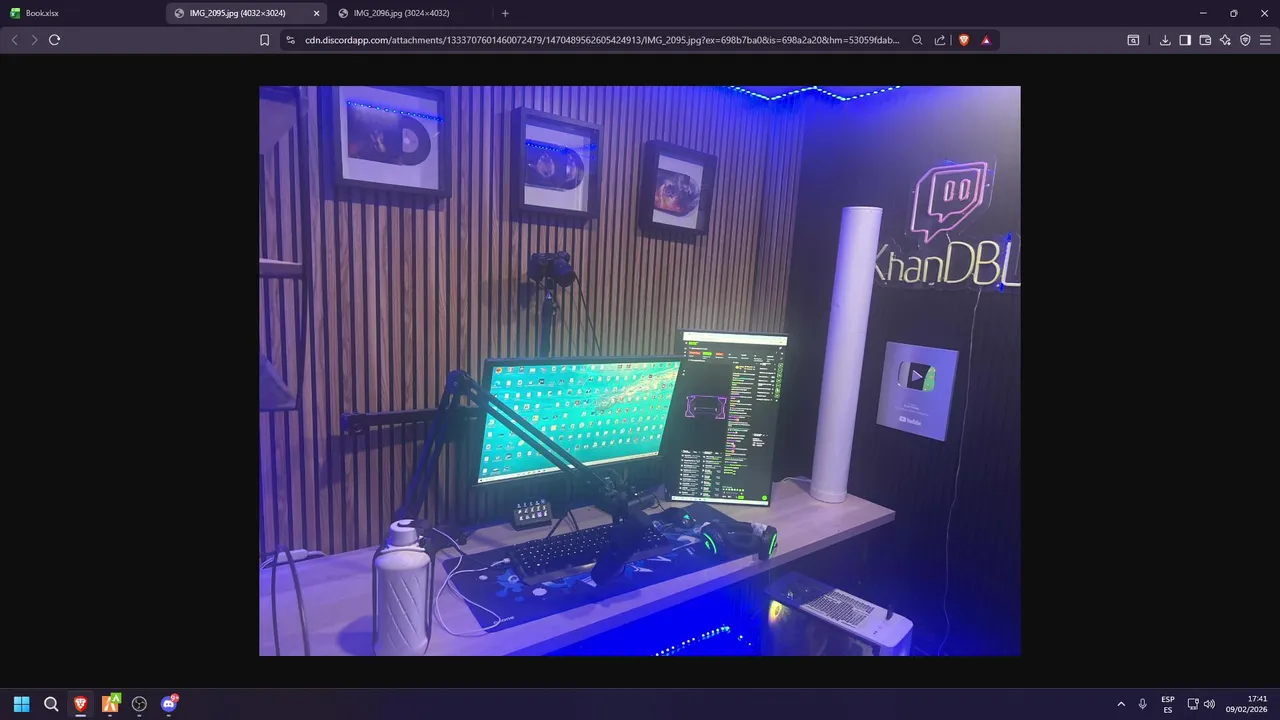
Task: Bookmark this page in address bar
Action: pos(264,40)
